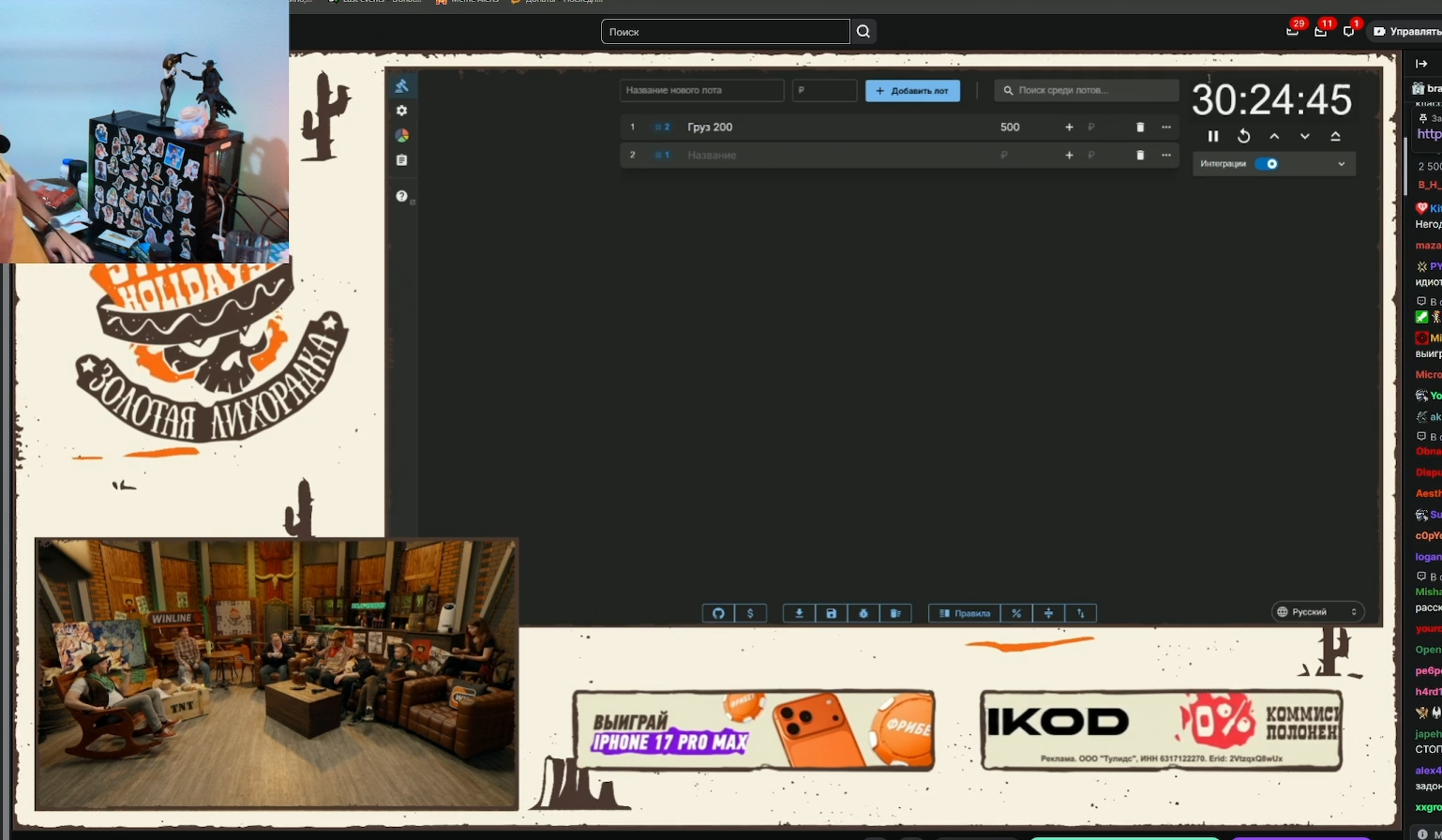Viewport: 1442px width, 840px height.
Task: Open the Правила rules item
Action: 965,613
